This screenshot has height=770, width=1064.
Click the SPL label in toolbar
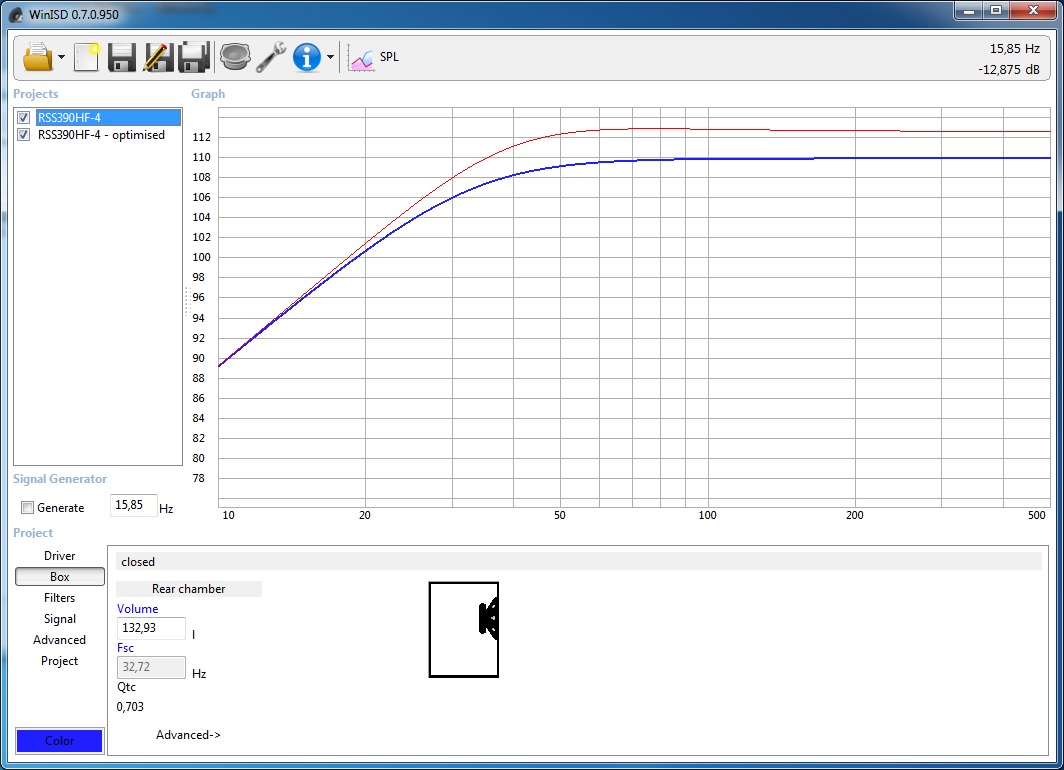[x=389, y=57]
